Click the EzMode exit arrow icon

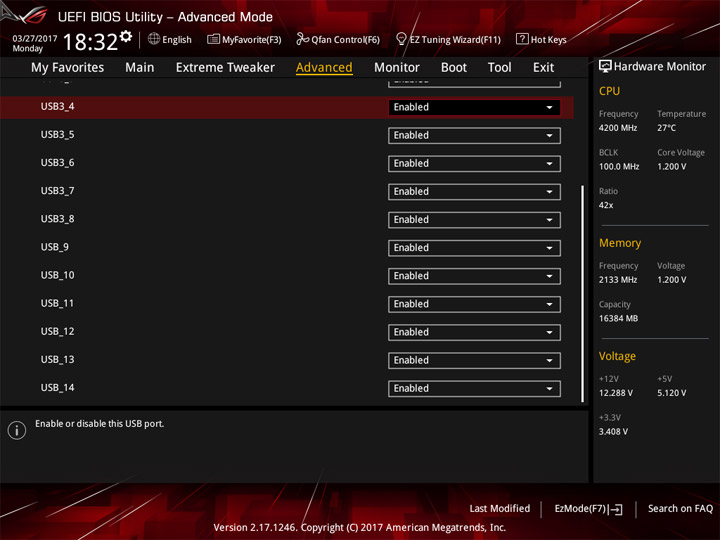click(x=616, y=509)
